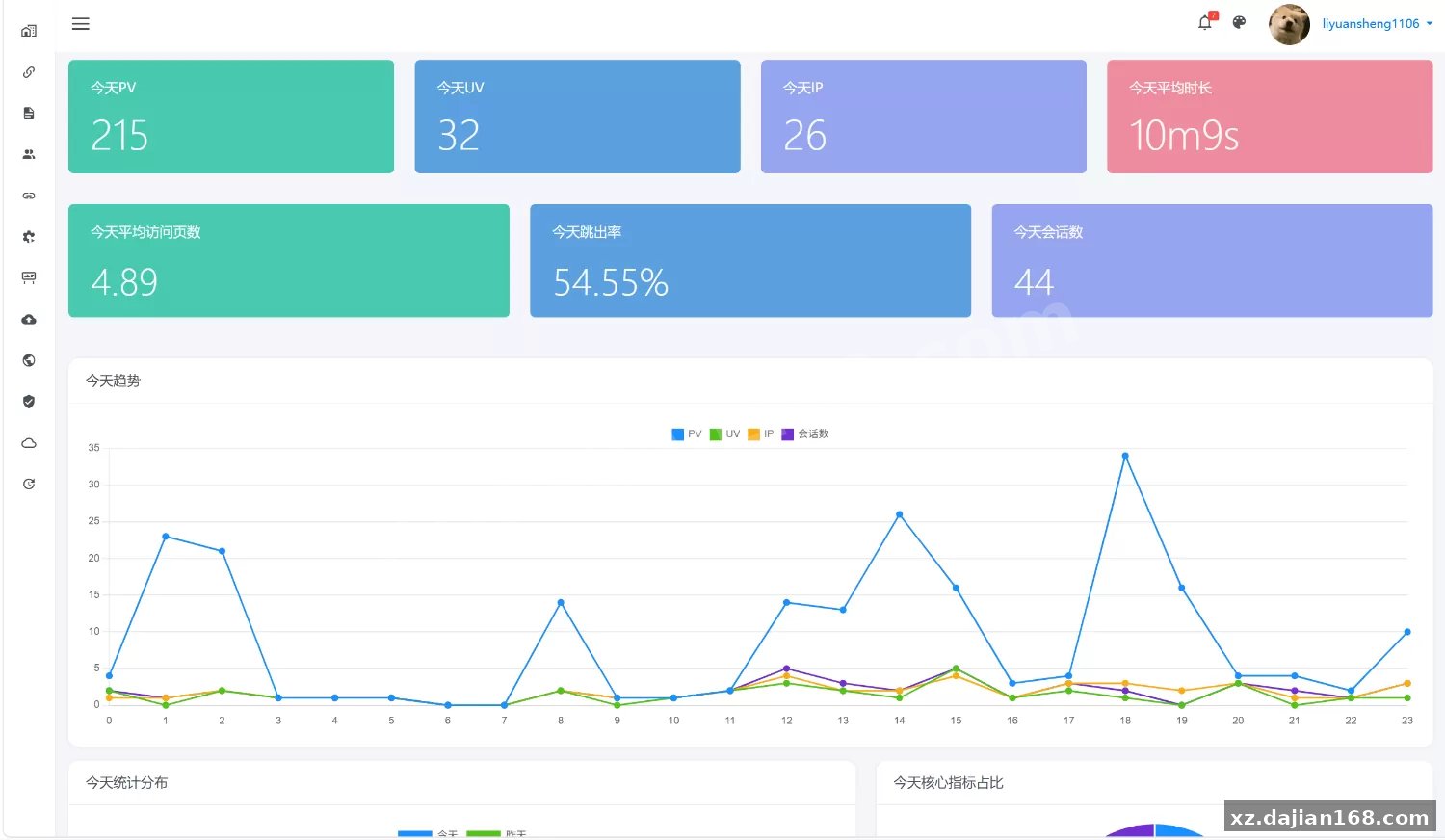This screenshot has height=840, width=1445.
Task: Click the 今天核心指标占比 panel heading
Action: [x=948, y=783]
